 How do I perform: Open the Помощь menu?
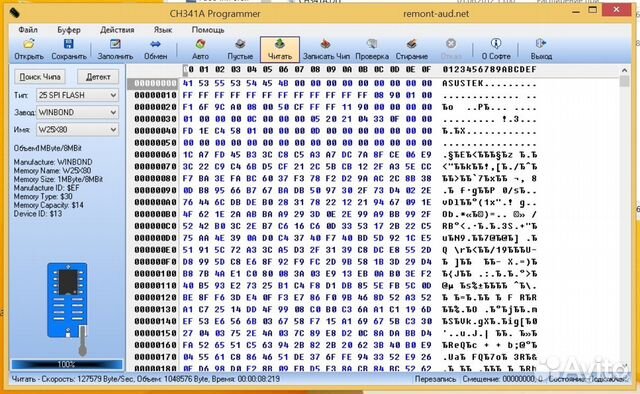tap(208, 30)
